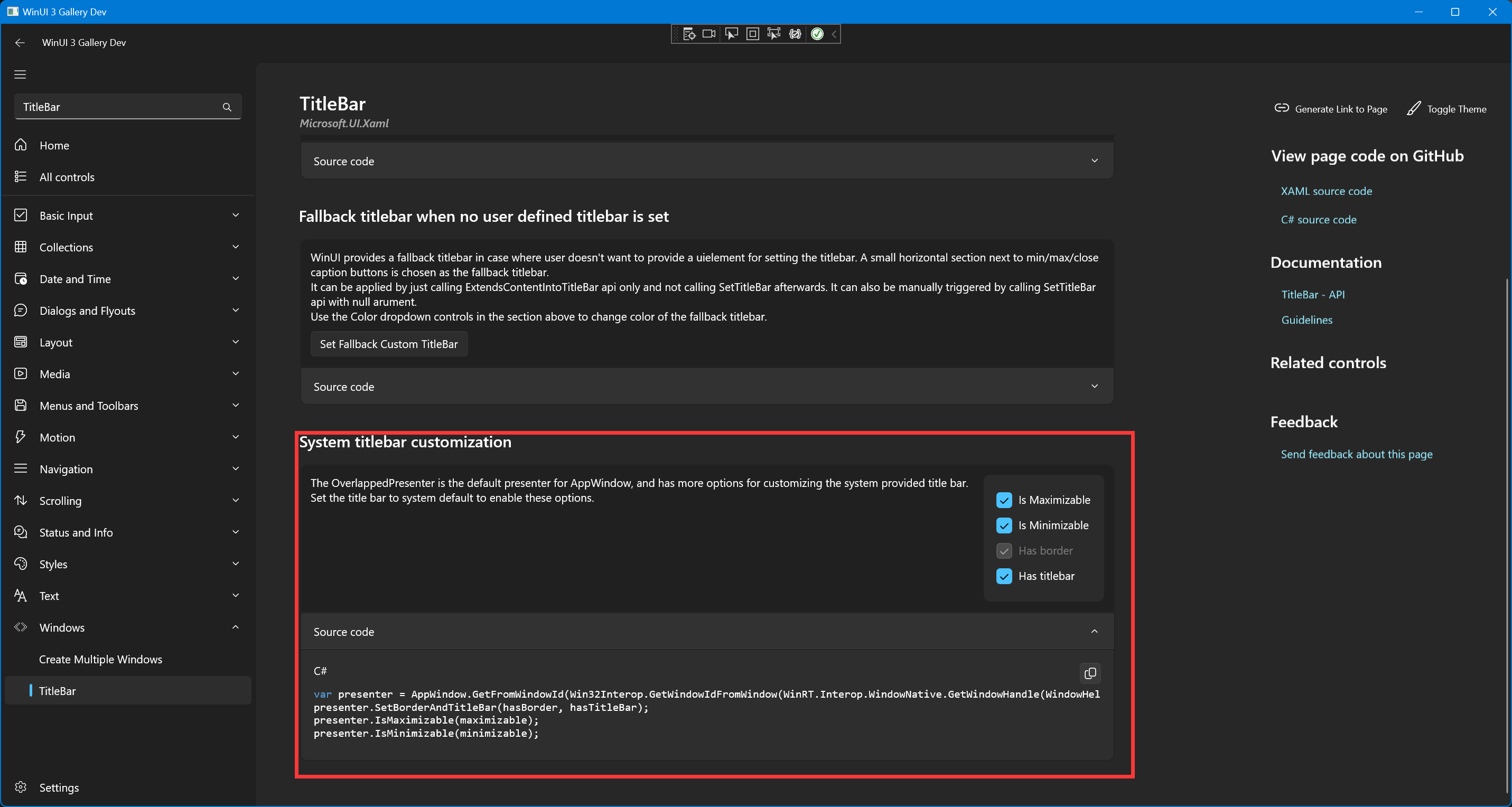The width and height of the screenshot is (1512, 807).
Task: Click the Styles palette icon
Action: coord(21,564)
